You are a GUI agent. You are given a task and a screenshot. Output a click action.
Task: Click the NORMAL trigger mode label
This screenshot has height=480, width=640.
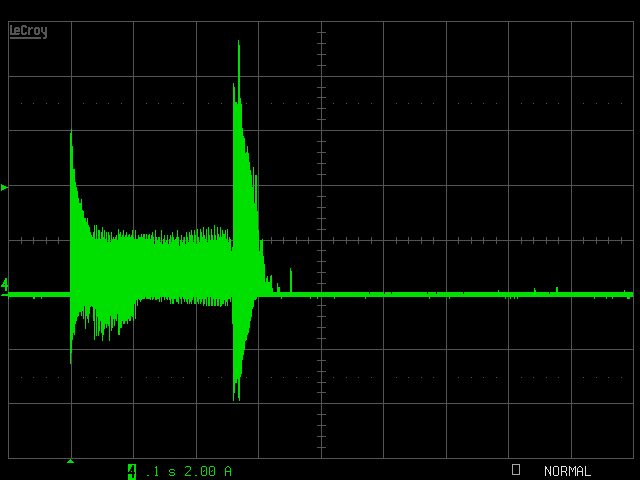[567, 471]
